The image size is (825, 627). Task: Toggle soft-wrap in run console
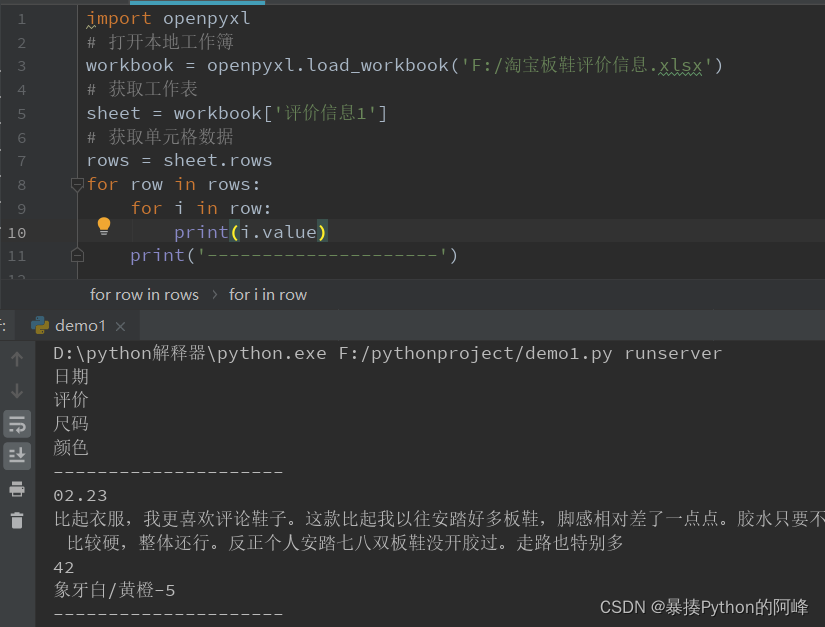17,424
